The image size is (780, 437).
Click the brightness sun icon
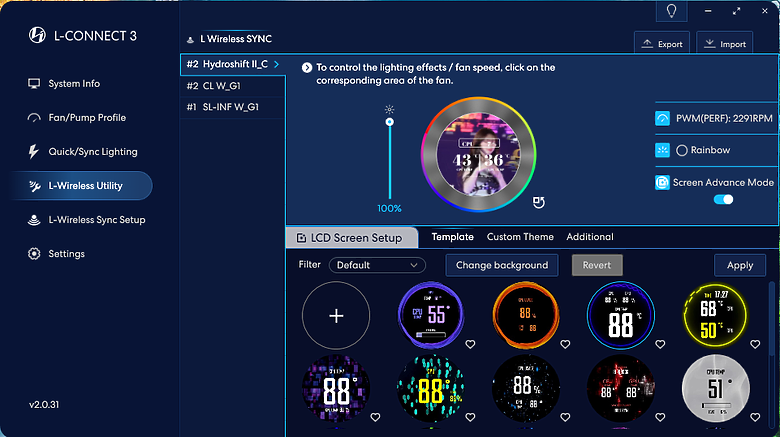390,109
